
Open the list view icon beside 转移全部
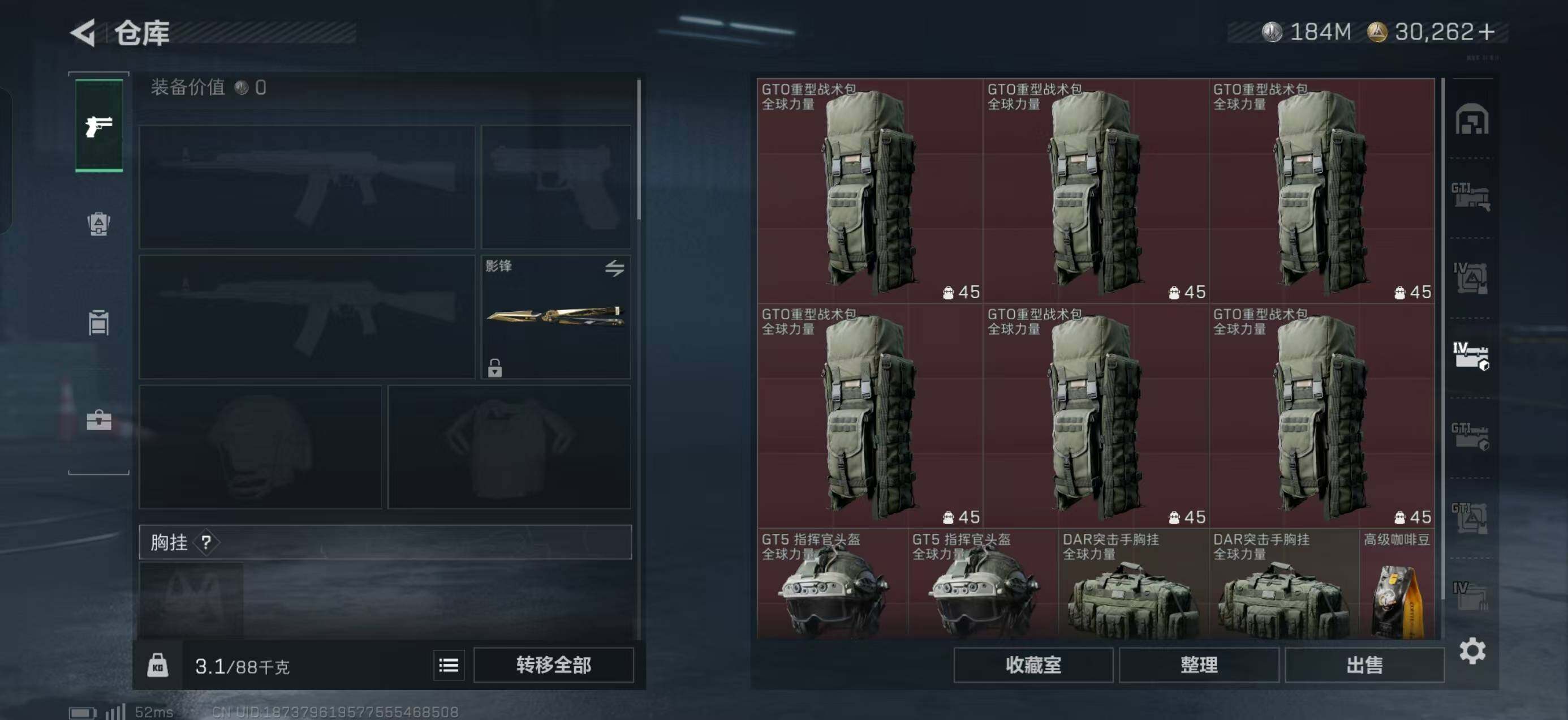click(449, 665)
